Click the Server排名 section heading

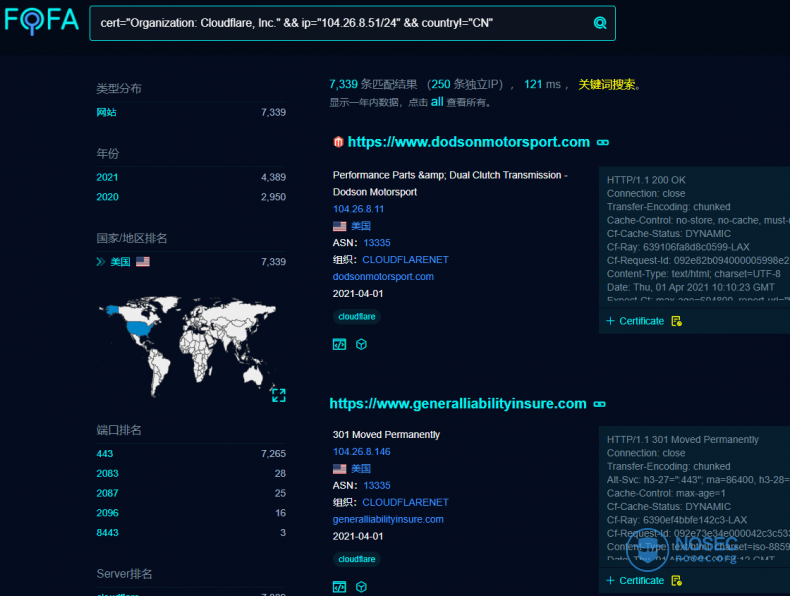coord(124,574)
